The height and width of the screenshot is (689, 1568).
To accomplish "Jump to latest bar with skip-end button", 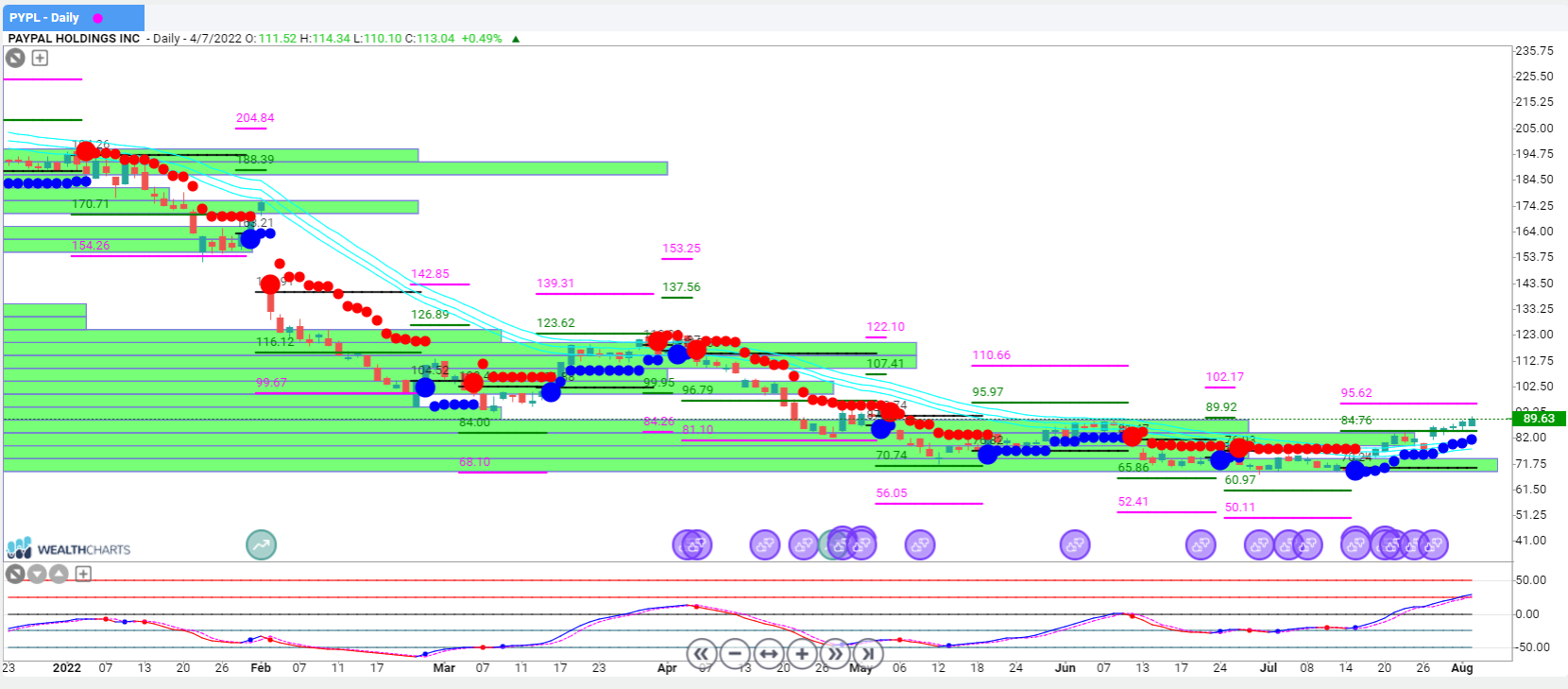I will [868, 653].
